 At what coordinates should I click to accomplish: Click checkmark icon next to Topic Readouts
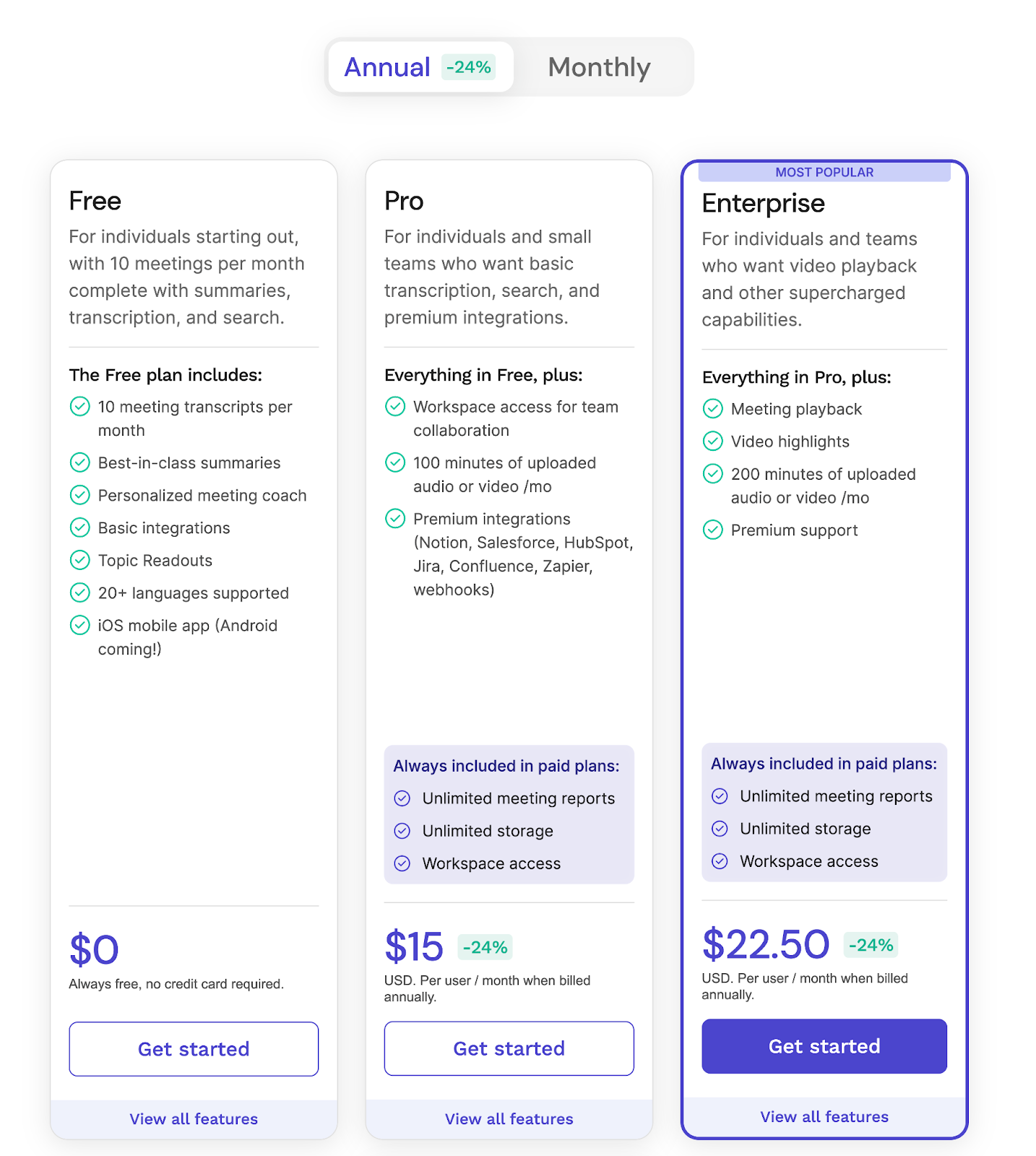pos(79,560)
